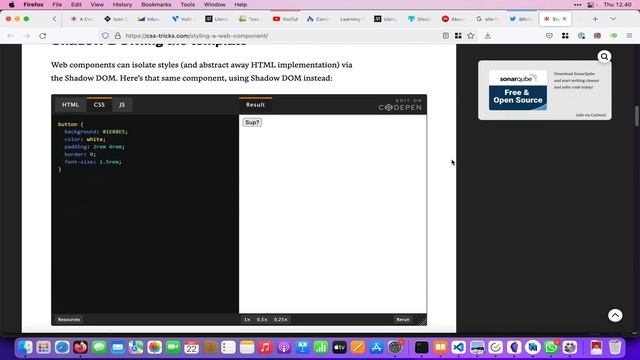640x360 pixels.
Task: Click the page vertical scrollbar thumb
Action: click(x=637, y=116)
